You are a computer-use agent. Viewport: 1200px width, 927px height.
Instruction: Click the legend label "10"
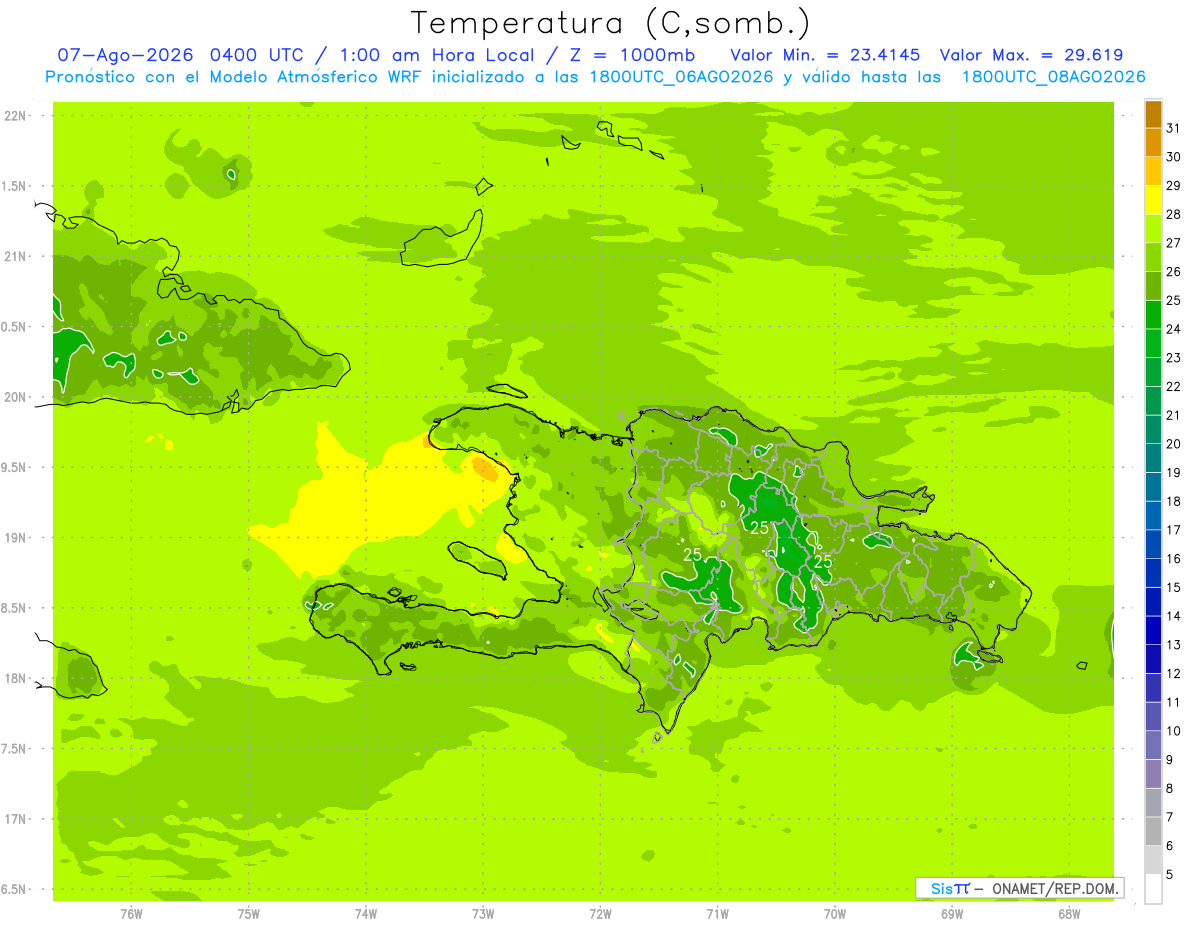(x=1174, y=731)
